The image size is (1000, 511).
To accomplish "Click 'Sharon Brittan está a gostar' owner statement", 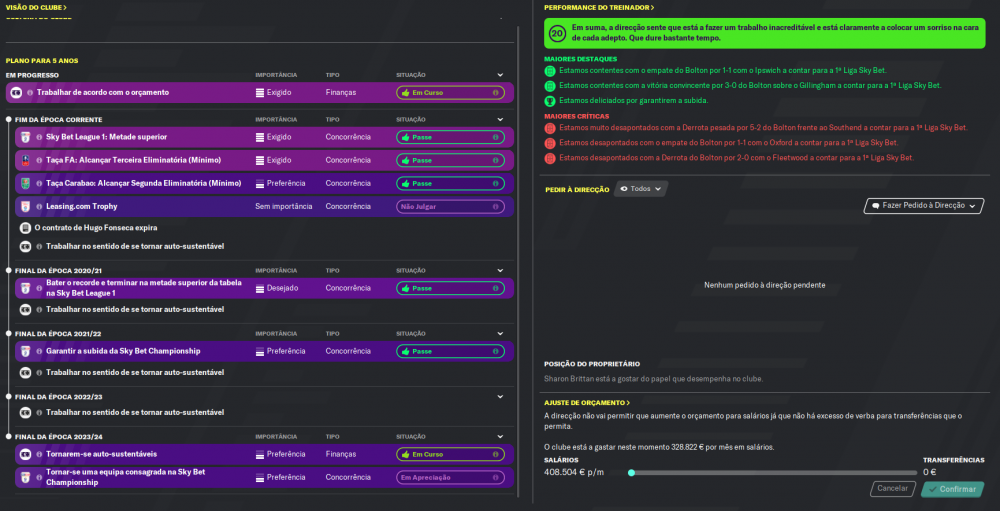I will 654,379.
